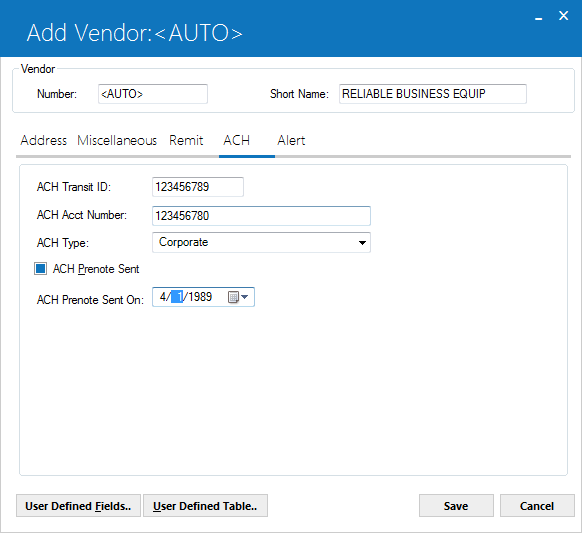This screenshot has height=533, width=582.
Task: Expand the prenote date dropdown arrow
Action: (245, 297)
